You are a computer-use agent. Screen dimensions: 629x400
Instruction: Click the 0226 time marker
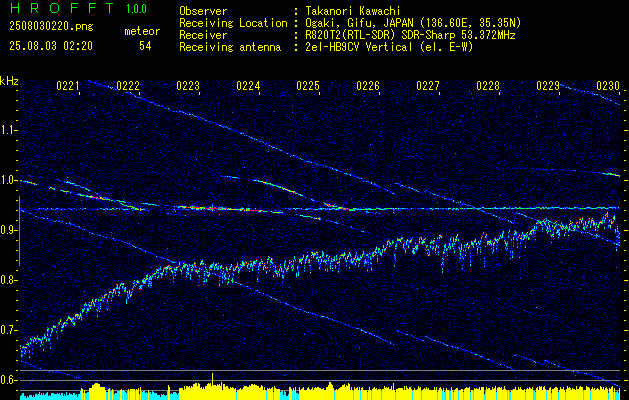[368, 85]
